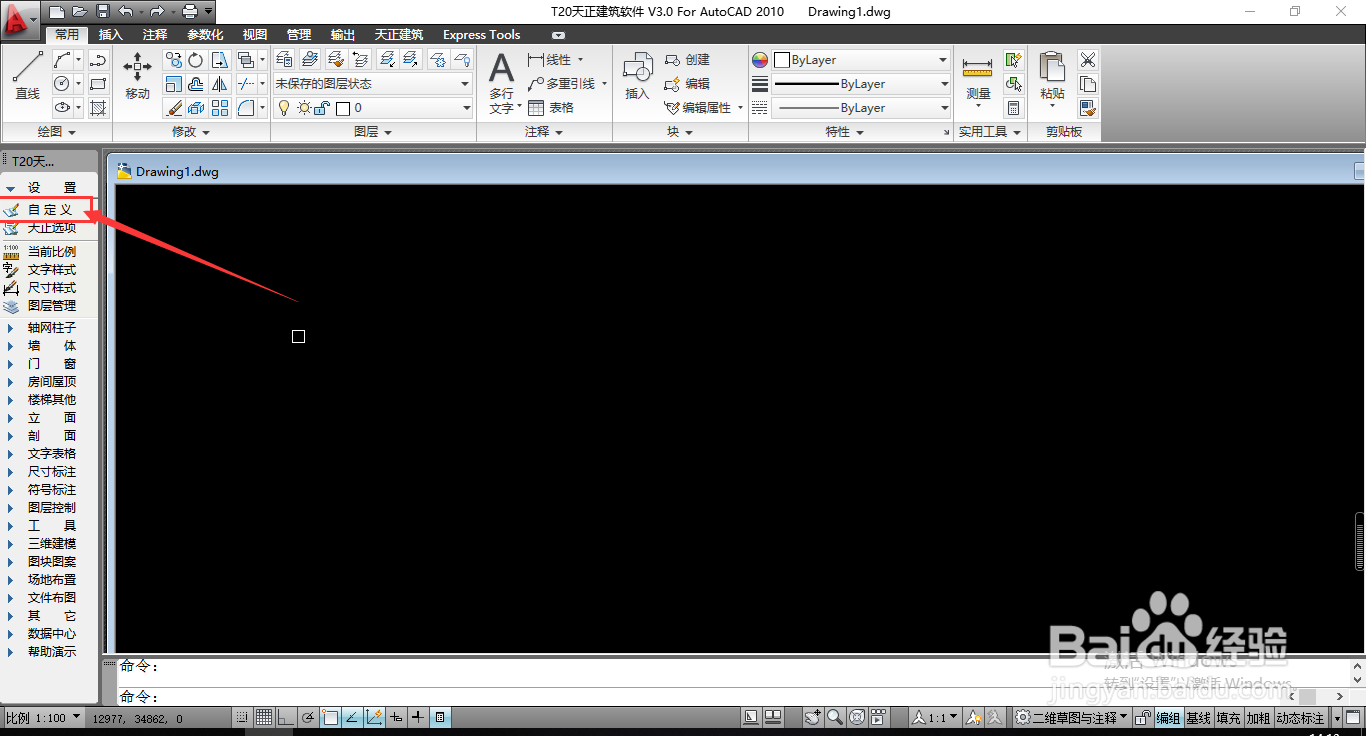Click 自定义 in the settings menu

(x=48, y=209)
